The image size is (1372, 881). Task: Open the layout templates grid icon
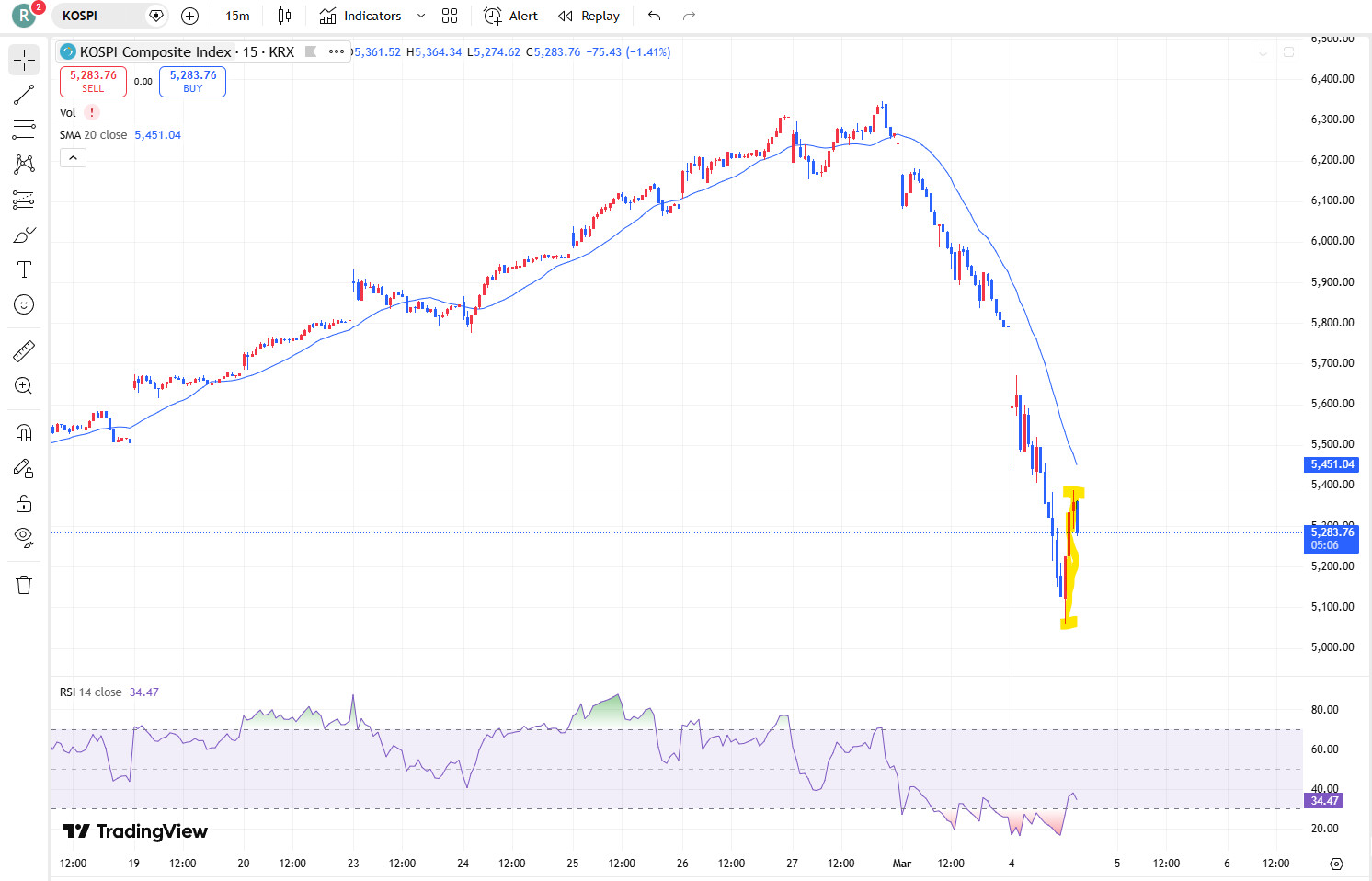(450, 16)
